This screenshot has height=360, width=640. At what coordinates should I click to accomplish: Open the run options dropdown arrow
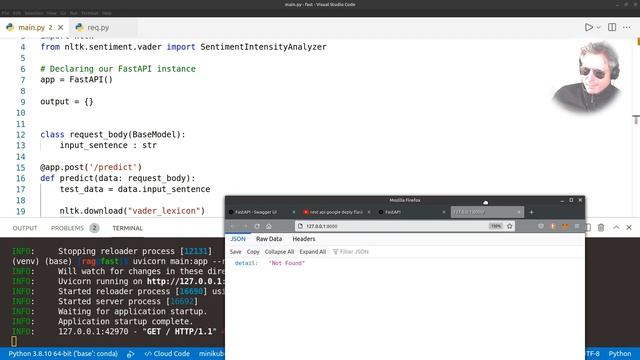tap(598, 28)
